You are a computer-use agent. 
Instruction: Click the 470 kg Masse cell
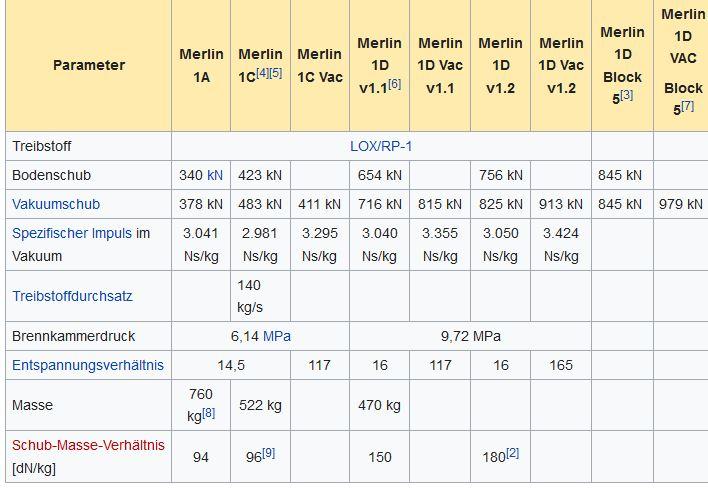click(x=379, y=405)
